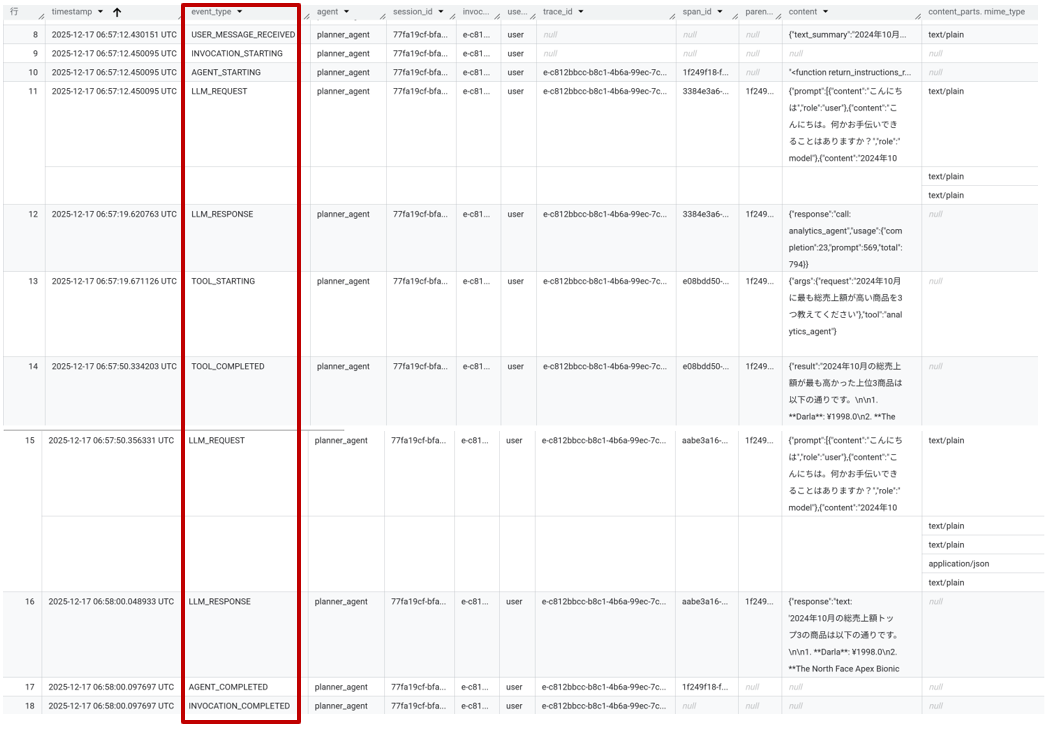This screenshot has width=1053, height=734.
Task: Select the TOOL_STARTING event cell
Action: coord(223,282)
